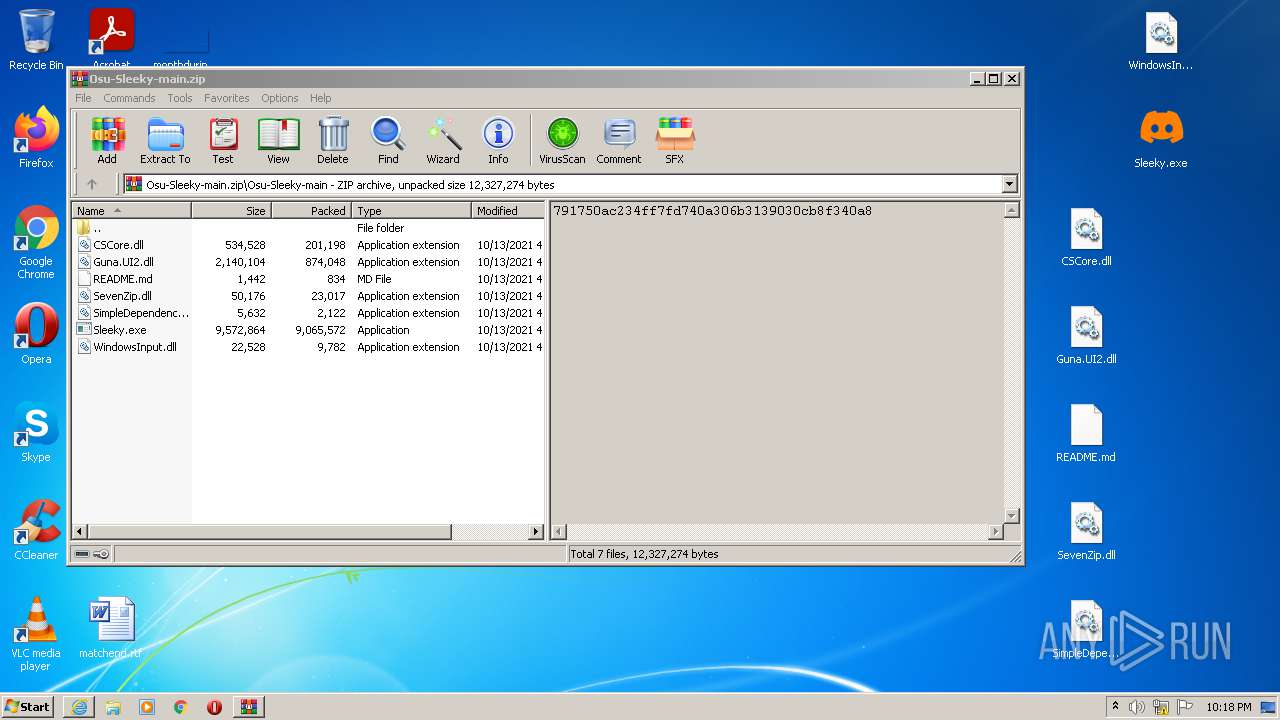Open matchend.rtf document on desktop

[111, 628]
